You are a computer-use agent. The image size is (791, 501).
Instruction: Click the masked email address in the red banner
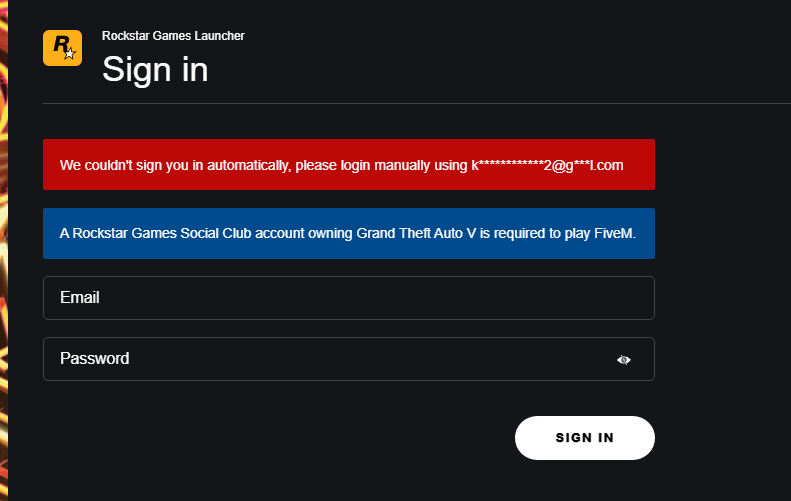click(x=547, y=165)
